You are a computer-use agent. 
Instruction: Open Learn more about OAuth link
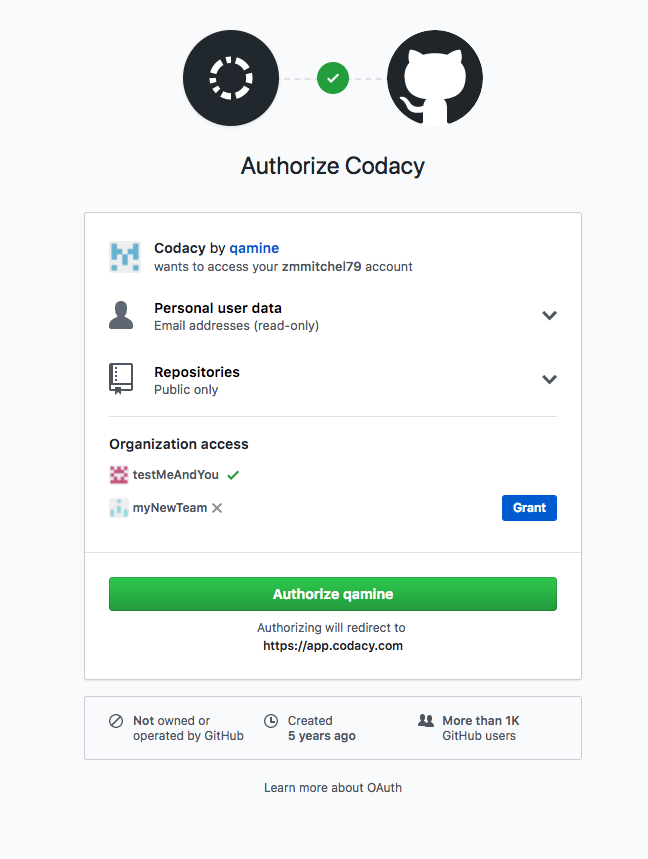click(x=333, y=788)
